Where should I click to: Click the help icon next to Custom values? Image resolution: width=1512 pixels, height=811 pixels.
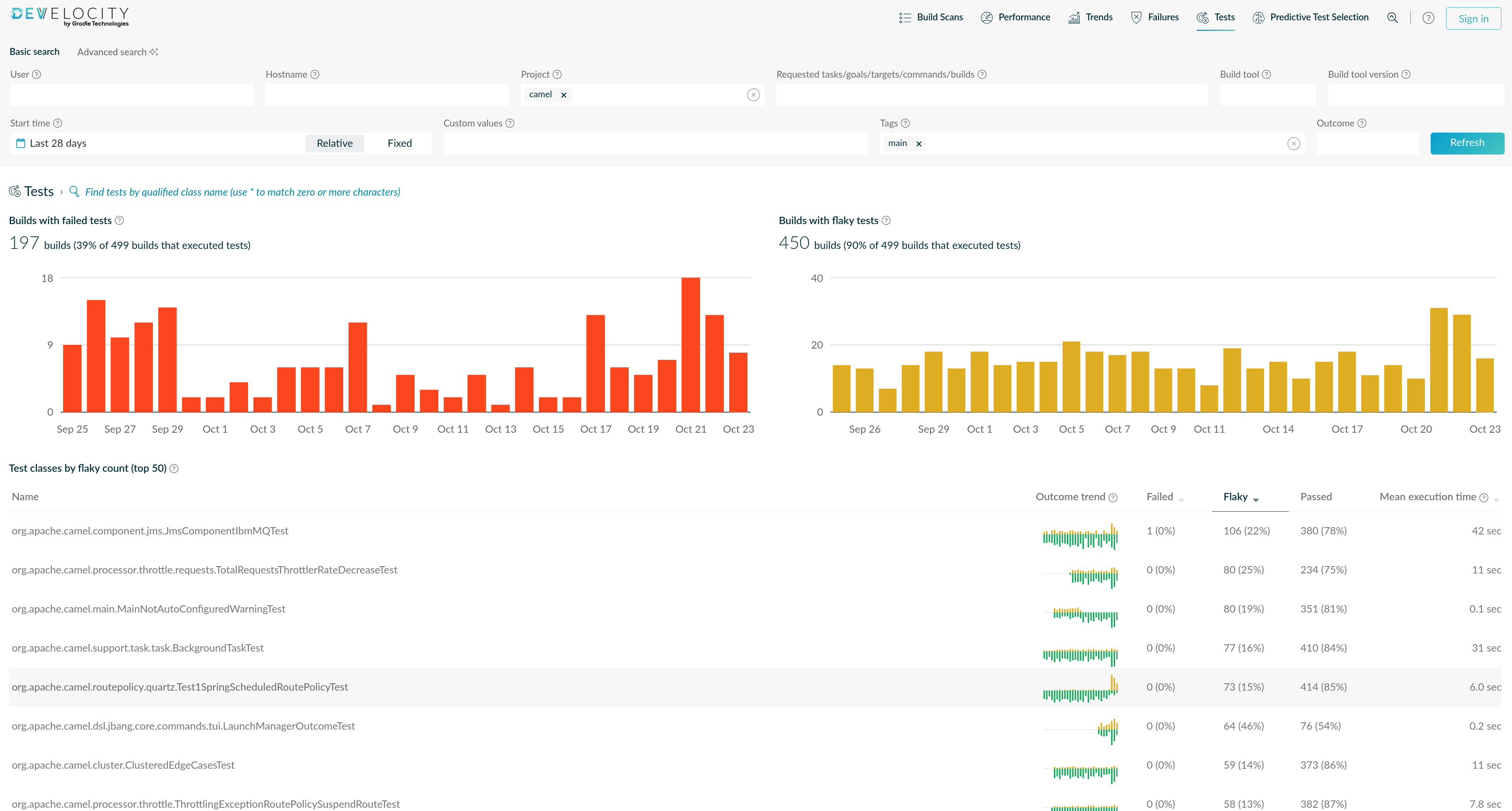coord(510,123)
